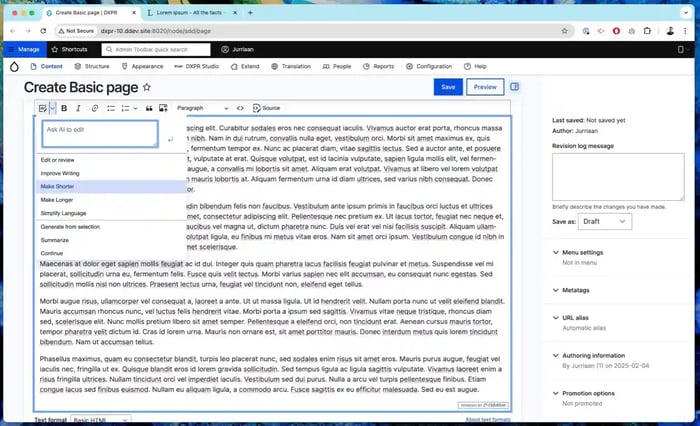Open the Manage toolbar menu
The height and width of the screenshot is (426, 700).
pos(25,49)
